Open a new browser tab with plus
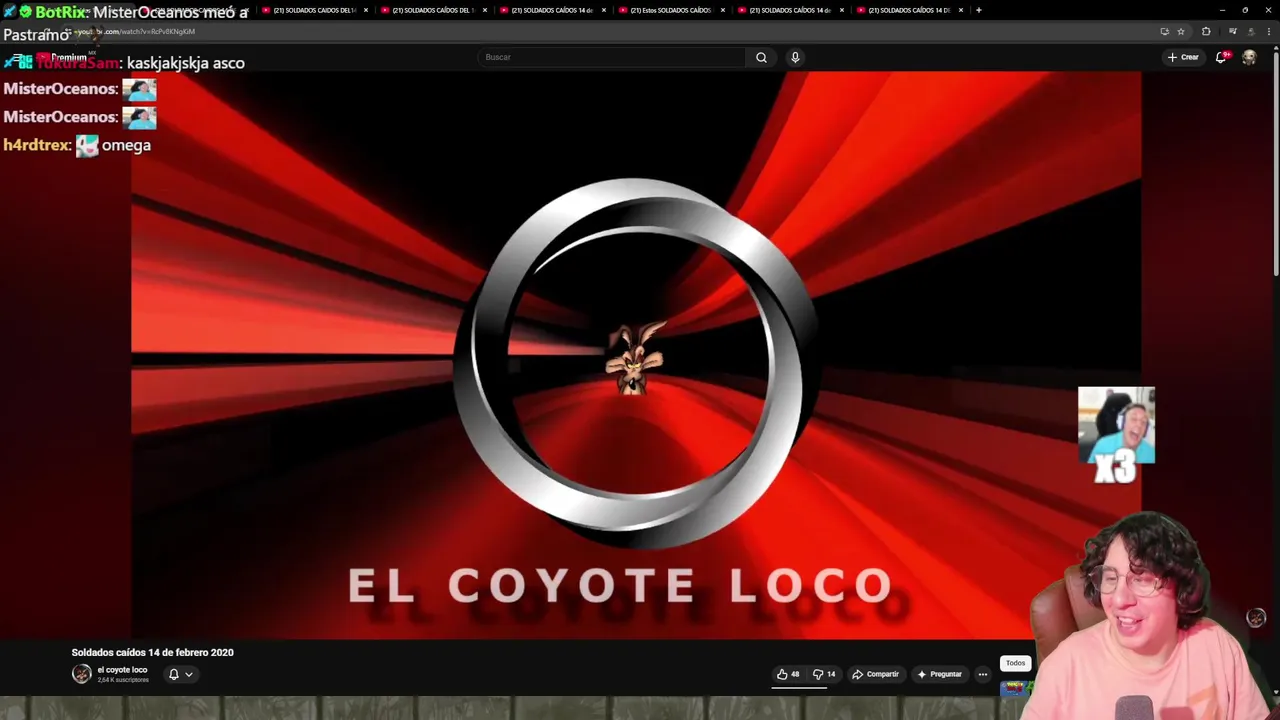The width and height of the screenshot is (1280, 720). point(978,10)
